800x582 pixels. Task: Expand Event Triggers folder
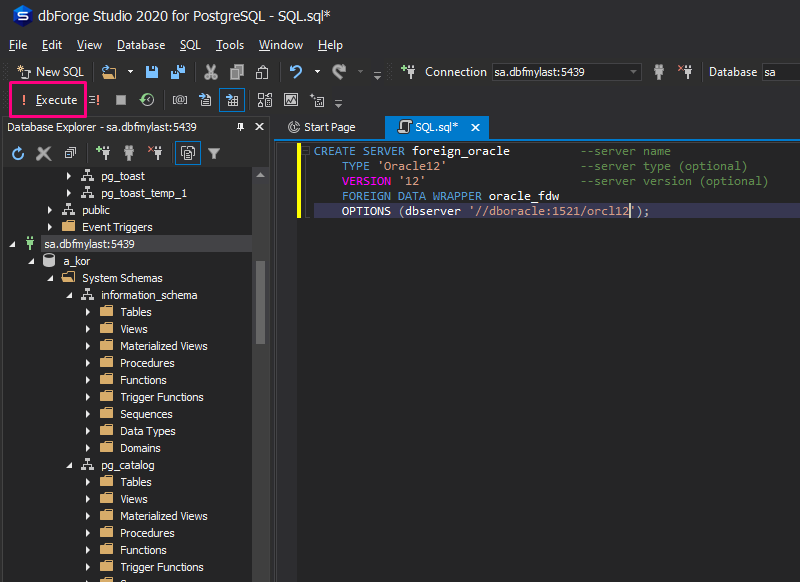tap(49, 227)
